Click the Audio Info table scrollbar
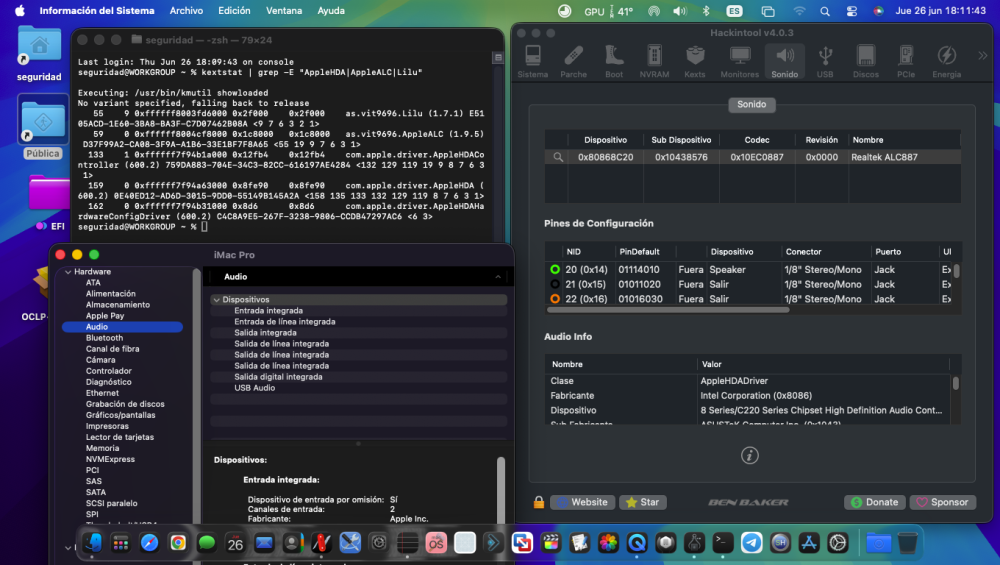1000x565 pixels. click(x=955, y=383)
